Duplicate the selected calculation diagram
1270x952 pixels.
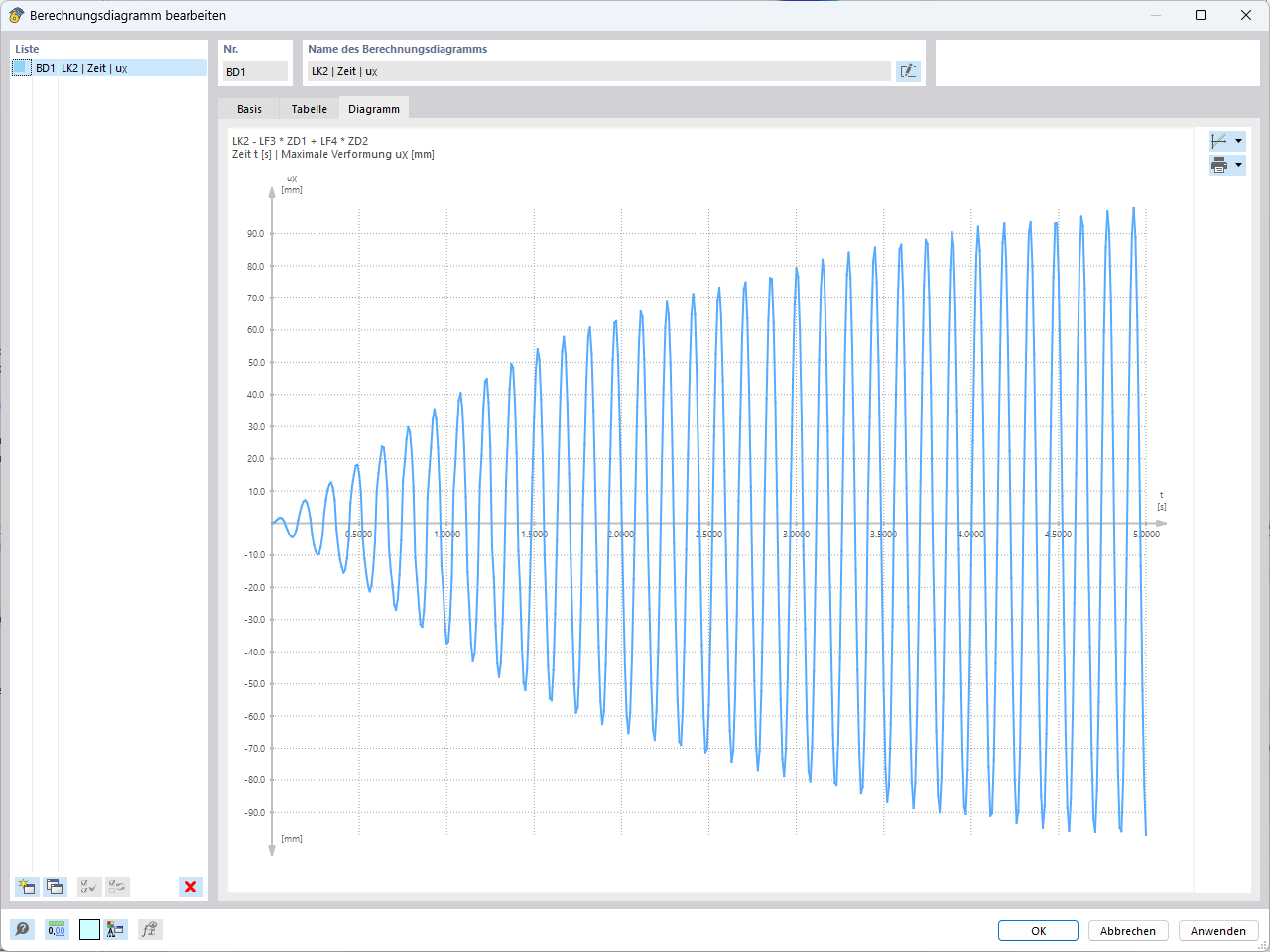[x=55, y=887]
